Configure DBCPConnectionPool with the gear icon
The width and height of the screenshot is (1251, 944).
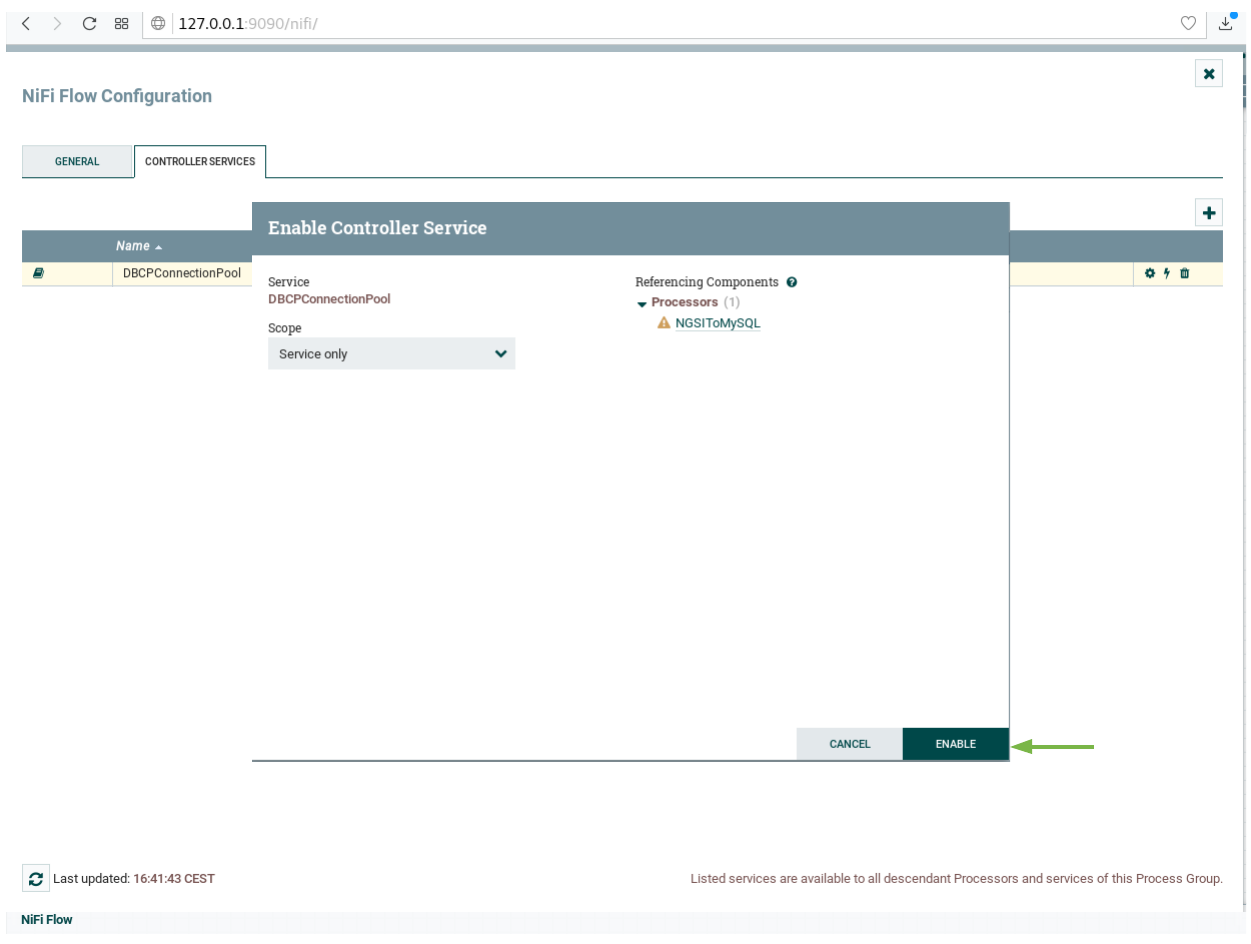pos(1150,273)
